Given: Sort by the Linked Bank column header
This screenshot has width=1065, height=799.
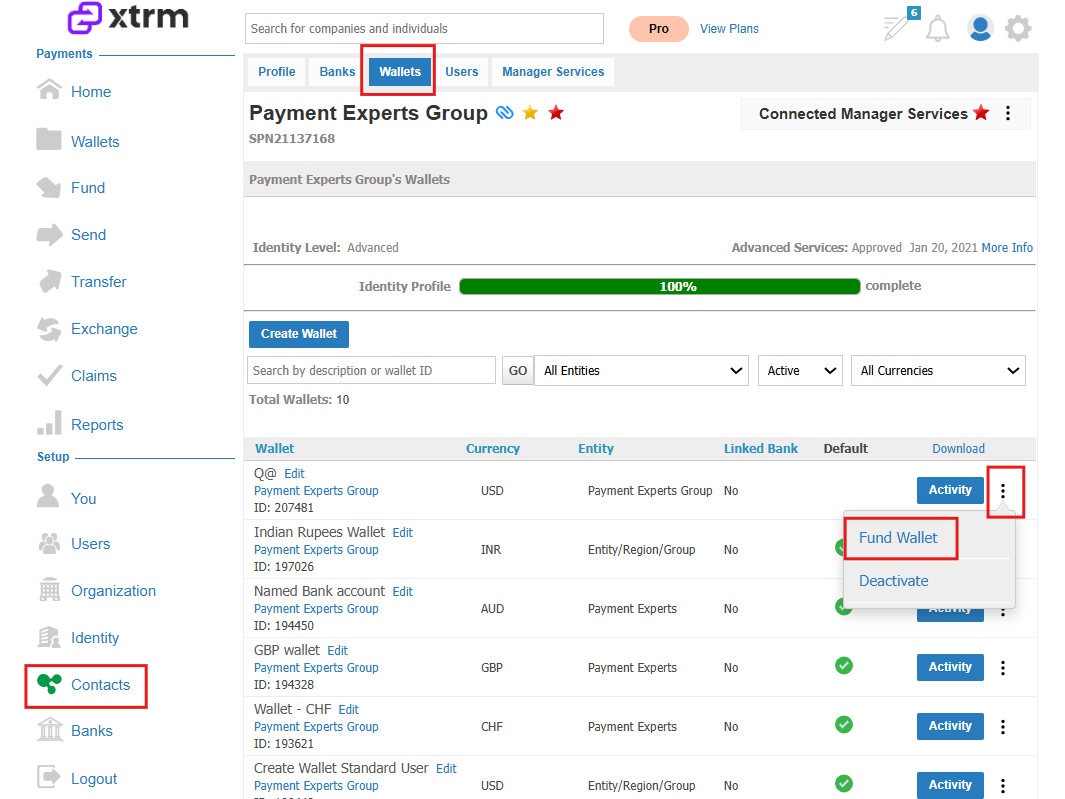Looking at the screenshot, I should pyautogui.click(x=761, y=448).
